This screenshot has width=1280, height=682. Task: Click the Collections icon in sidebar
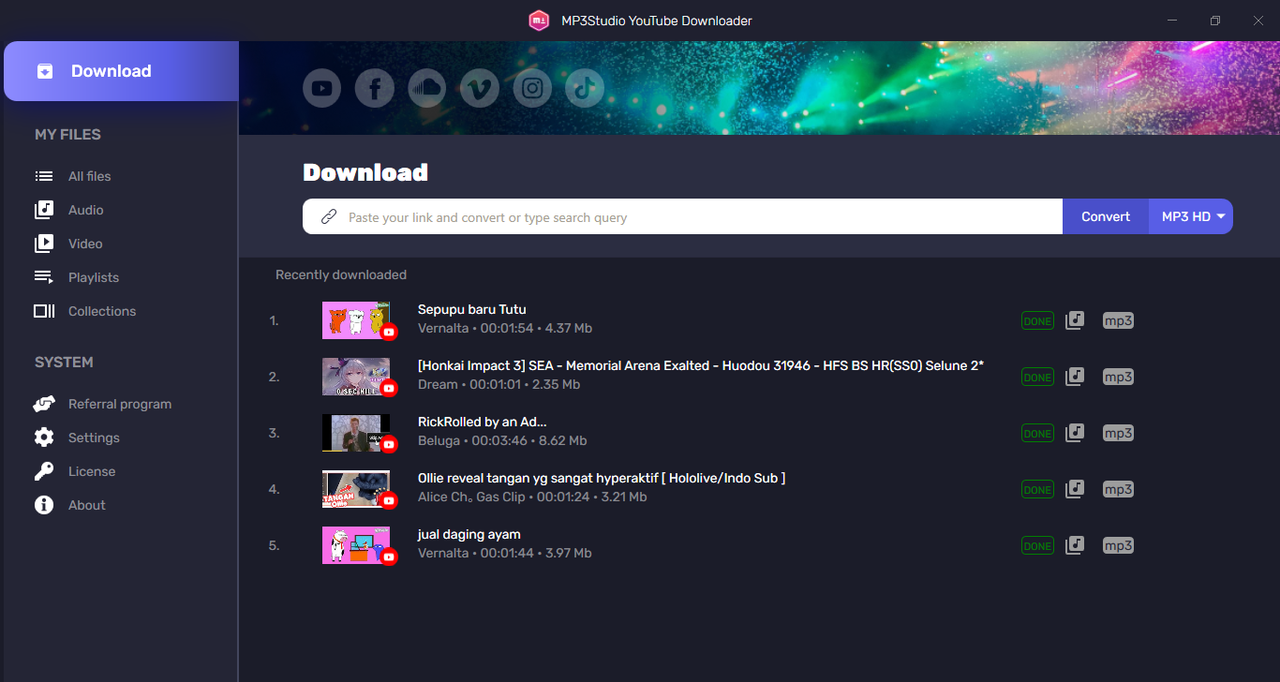(44, 311)
